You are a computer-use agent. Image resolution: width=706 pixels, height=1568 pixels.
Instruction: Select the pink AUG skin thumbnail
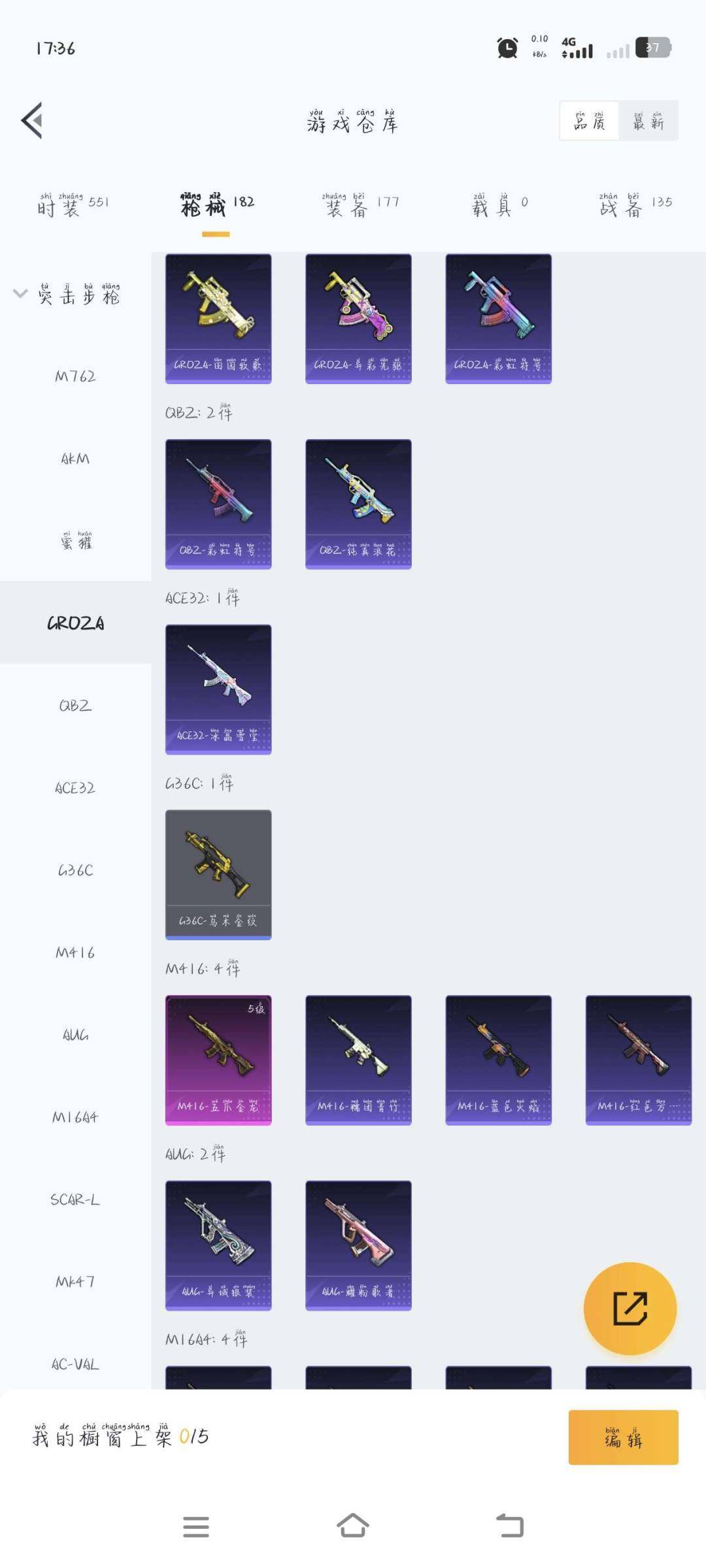358,1245
